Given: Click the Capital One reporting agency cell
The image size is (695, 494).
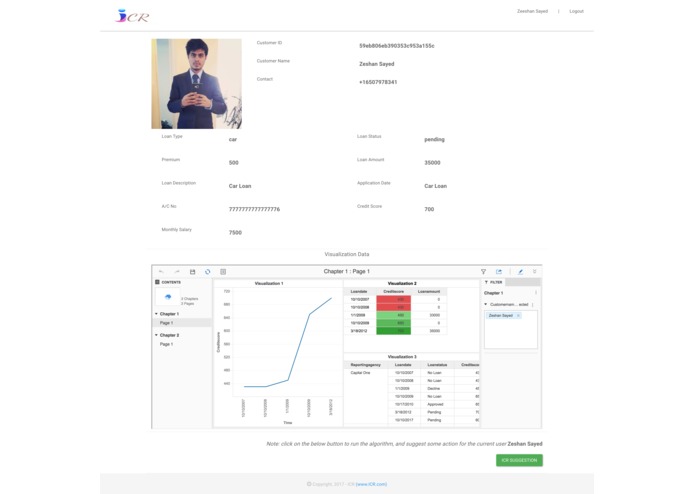Looking at the screenshot, I should pyautogui.click(x=360, y=373).
